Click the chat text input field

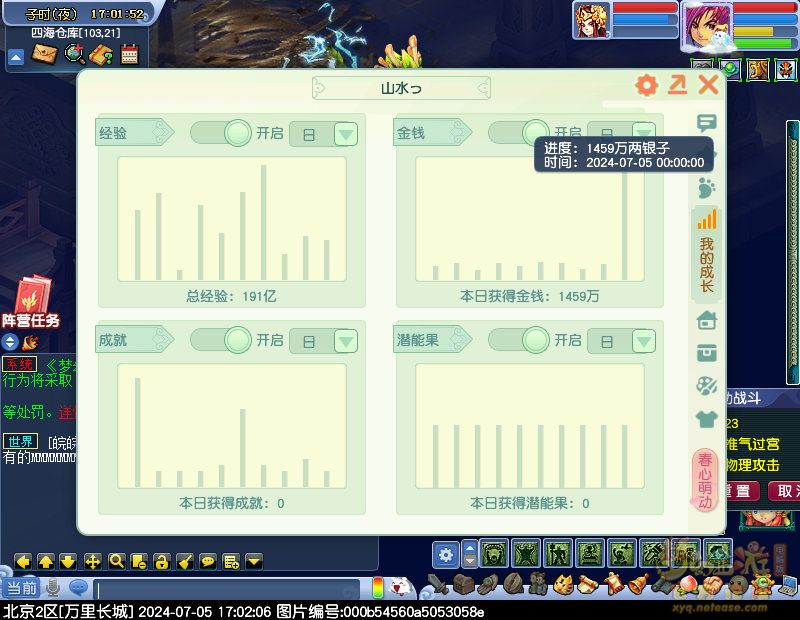point(230,589)
